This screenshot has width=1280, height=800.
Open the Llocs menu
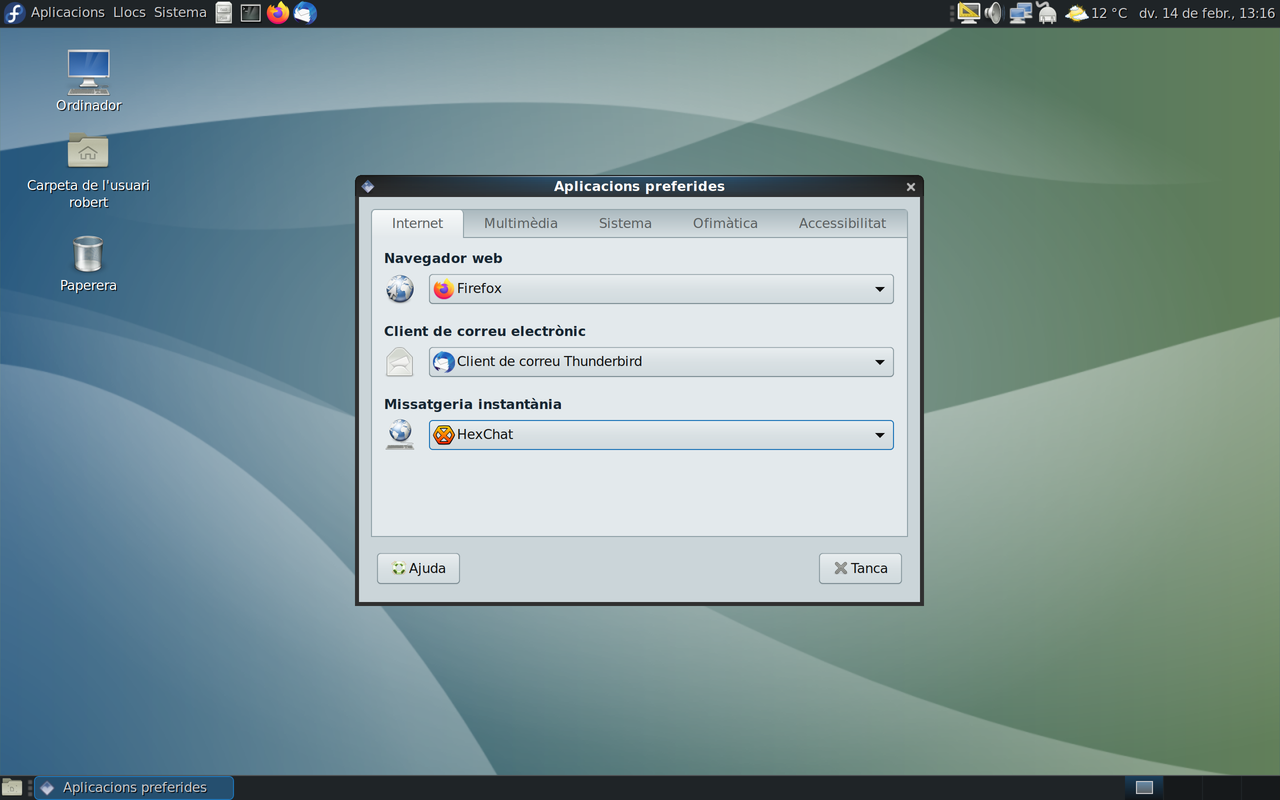point(129,13)
